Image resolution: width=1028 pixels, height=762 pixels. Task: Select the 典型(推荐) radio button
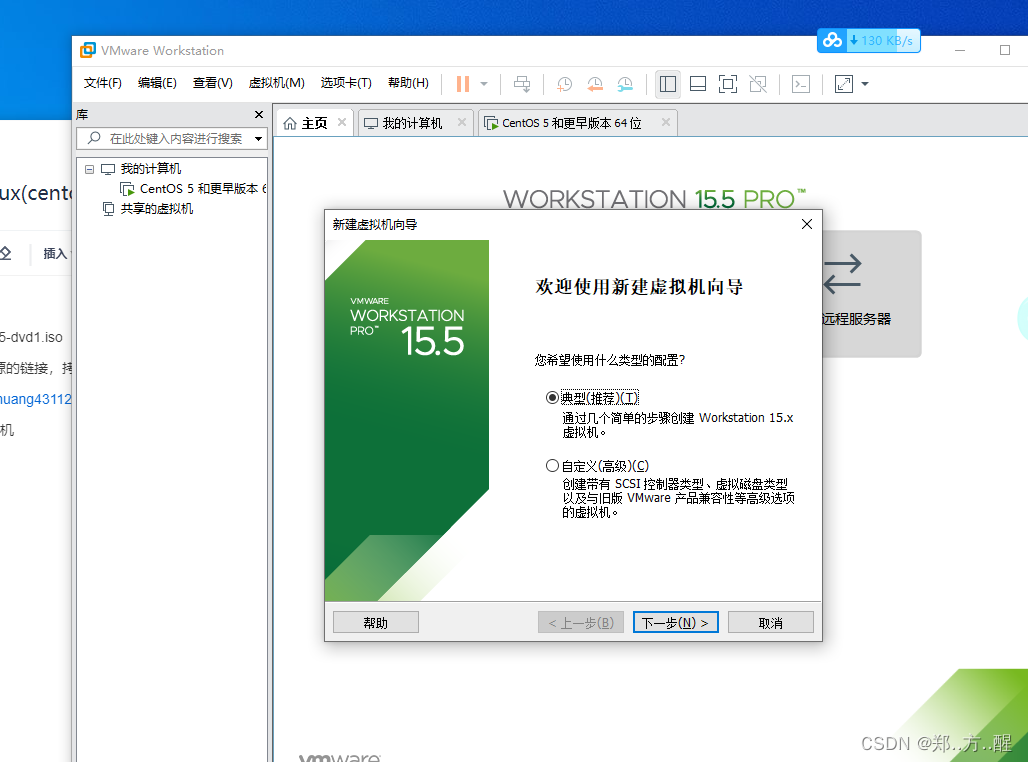tap(553, 397)
